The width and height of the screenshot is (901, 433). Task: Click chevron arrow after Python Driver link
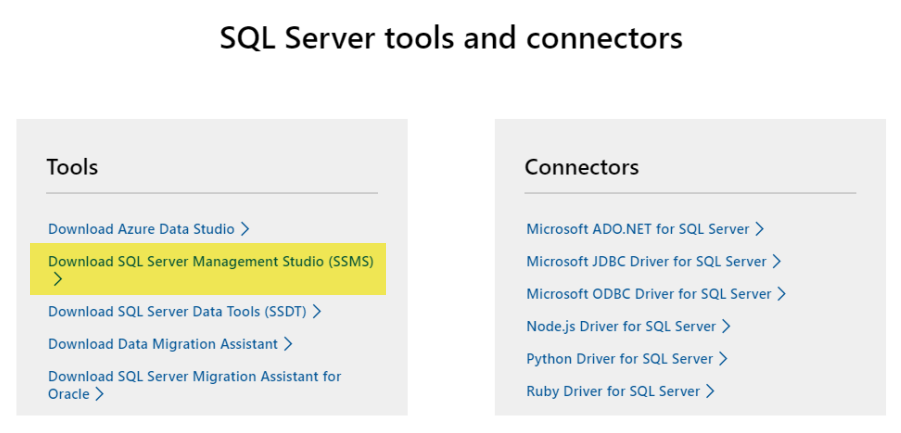click(x=723, y=359)
